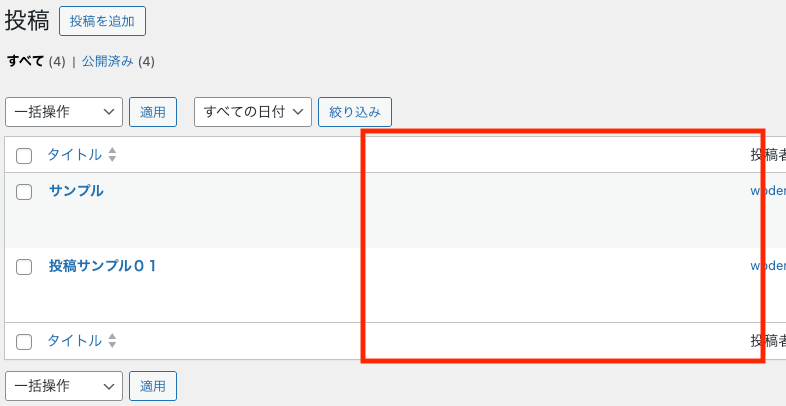This screenshot has height=406, width=786.
Task: Open the bottom 一括操作 dropdown
Action: (64, 385)
